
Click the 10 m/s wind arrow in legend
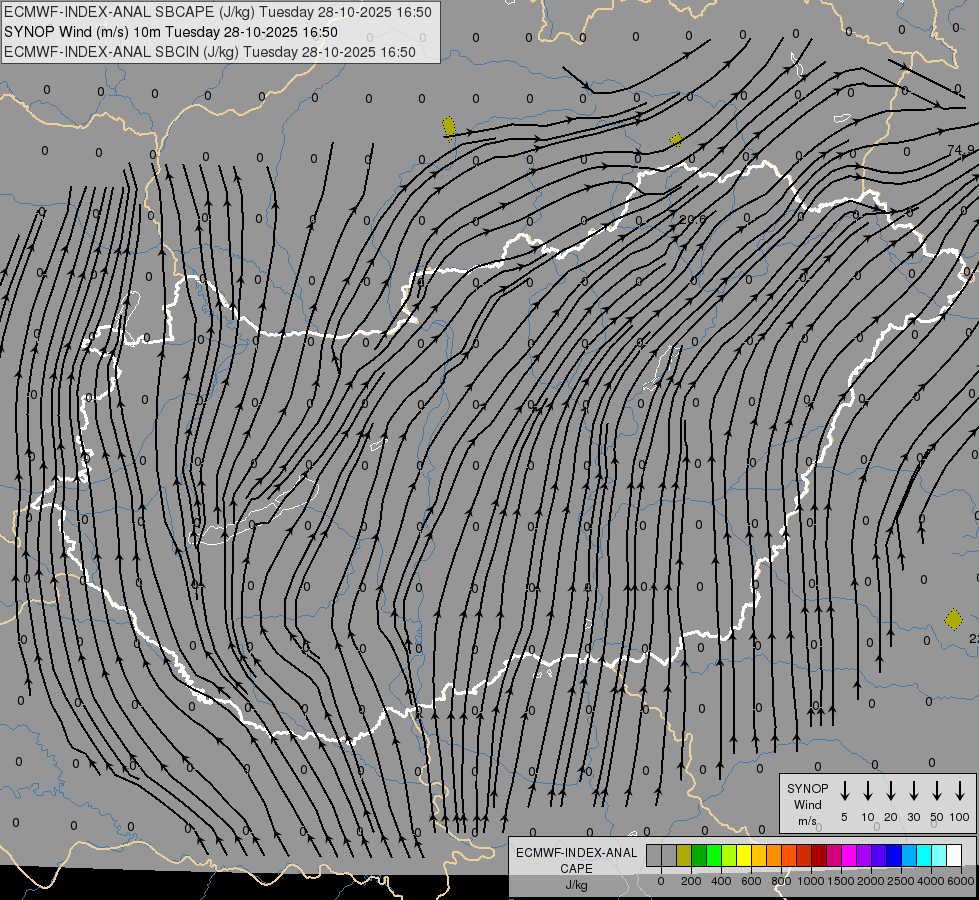tap(867, 791)
